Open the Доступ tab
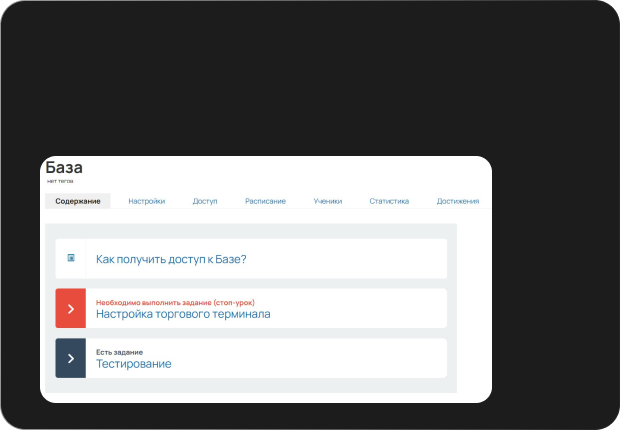The image size is (620, 430). coord(205,201)
